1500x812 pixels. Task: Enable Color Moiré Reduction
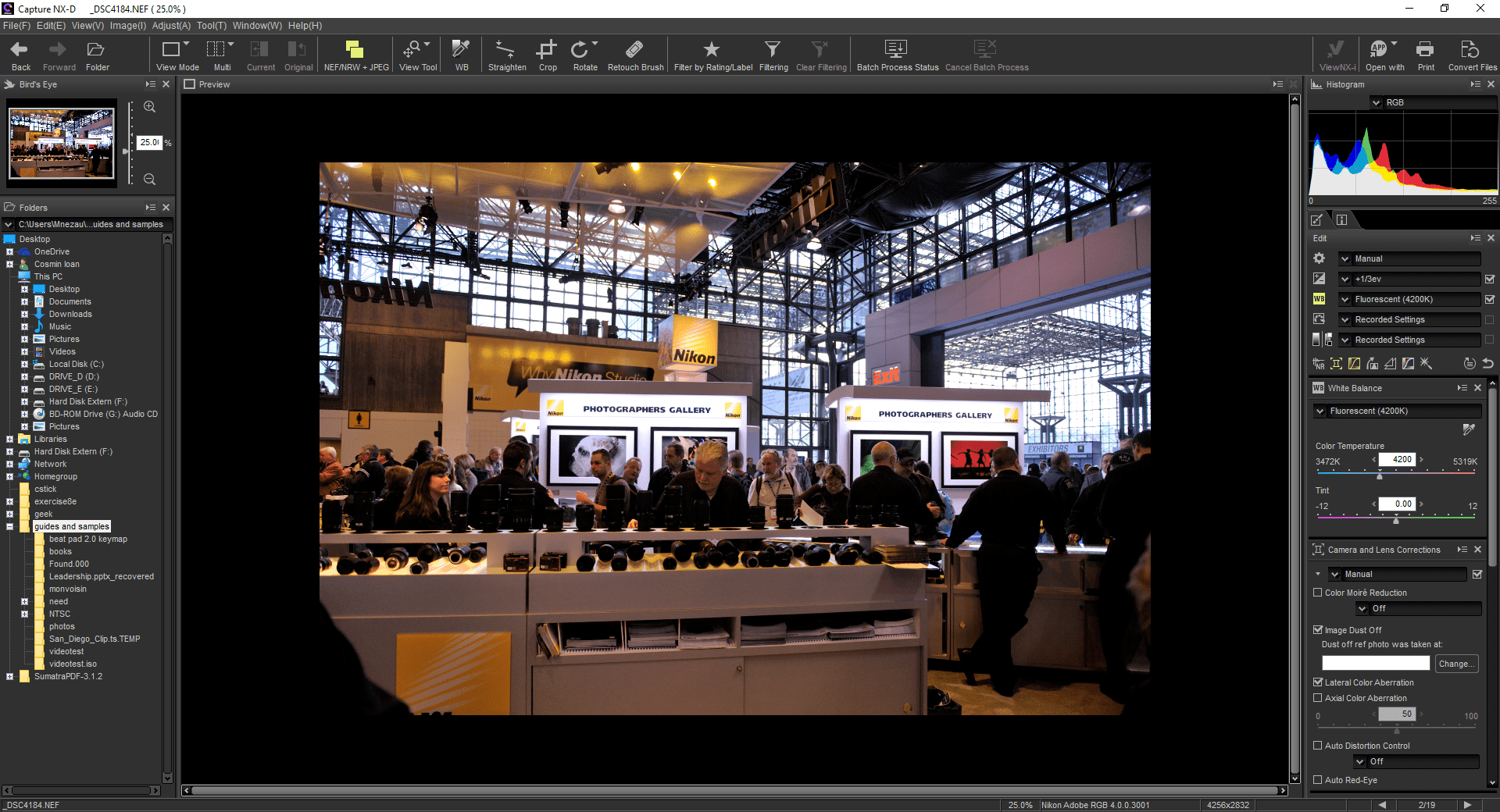pyautogui.click(x=1318, y=593)
